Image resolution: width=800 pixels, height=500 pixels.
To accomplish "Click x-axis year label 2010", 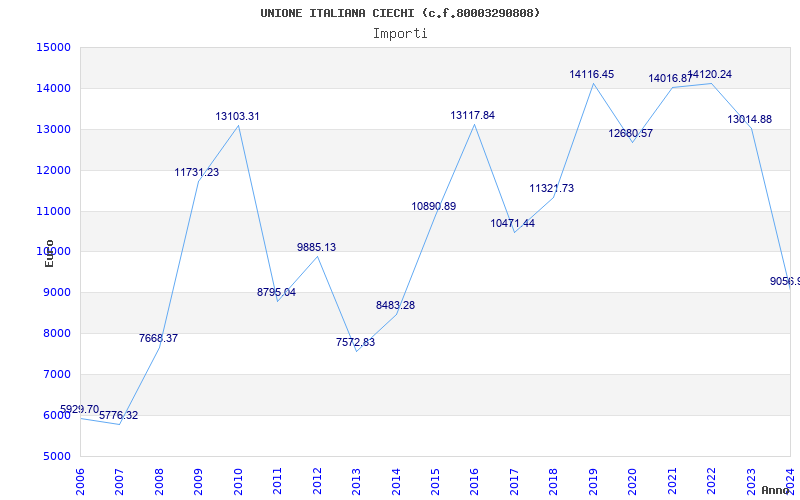I will (238, 481).
